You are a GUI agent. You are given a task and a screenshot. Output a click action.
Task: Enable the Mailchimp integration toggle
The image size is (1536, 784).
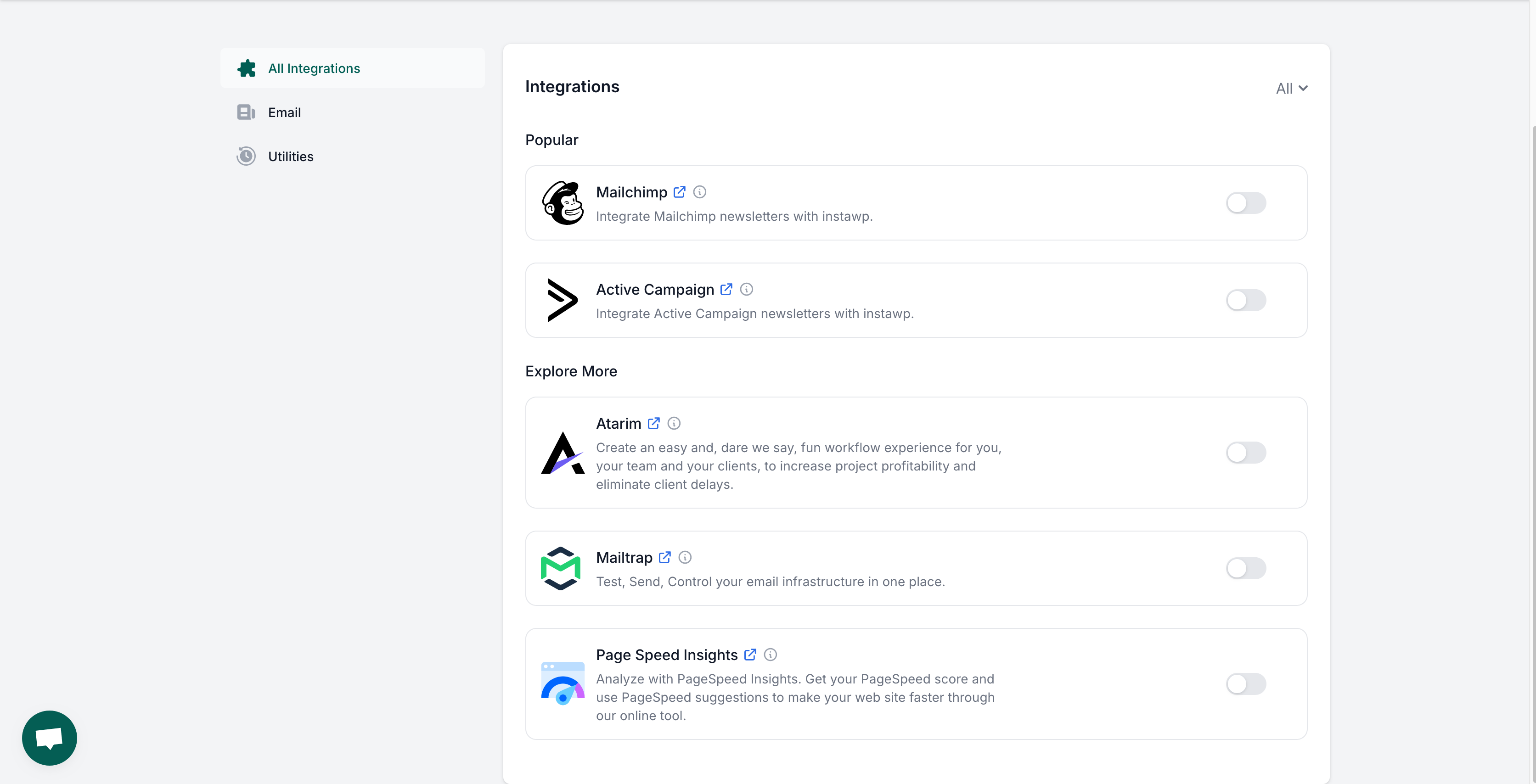tap(1246, 203)
